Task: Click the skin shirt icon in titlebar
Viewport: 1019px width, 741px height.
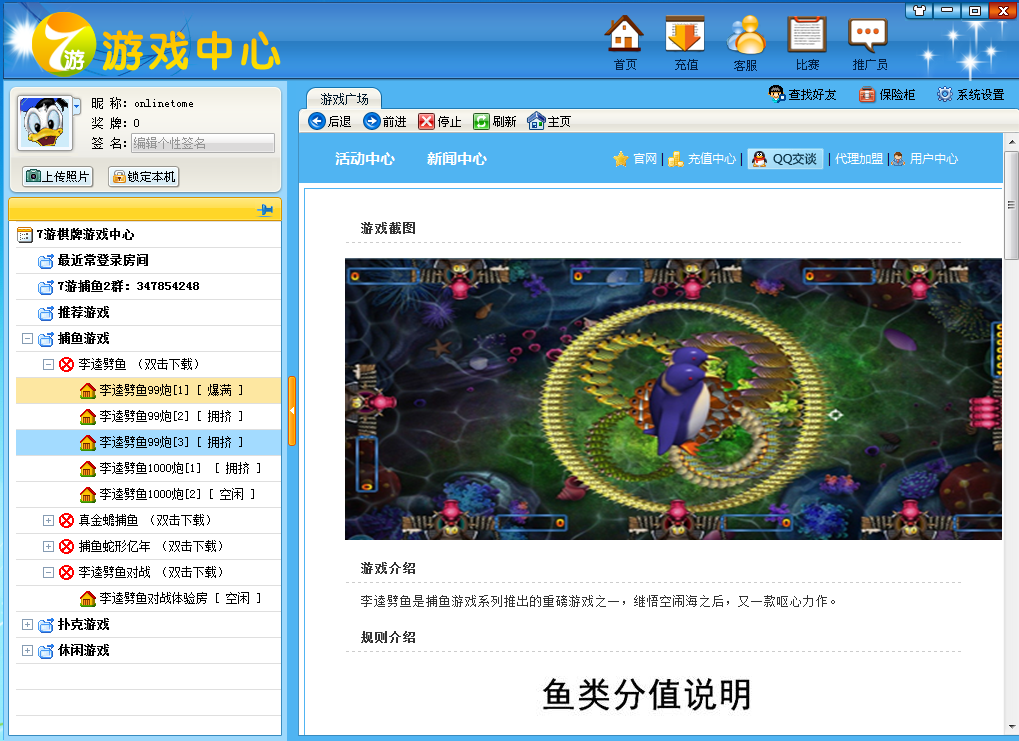Action: click(919, 10)
